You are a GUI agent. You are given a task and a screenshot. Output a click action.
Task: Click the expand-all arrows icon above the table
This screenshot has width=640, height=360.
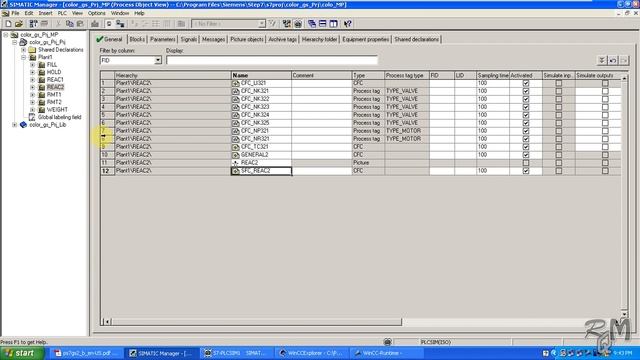coord(602,60)
